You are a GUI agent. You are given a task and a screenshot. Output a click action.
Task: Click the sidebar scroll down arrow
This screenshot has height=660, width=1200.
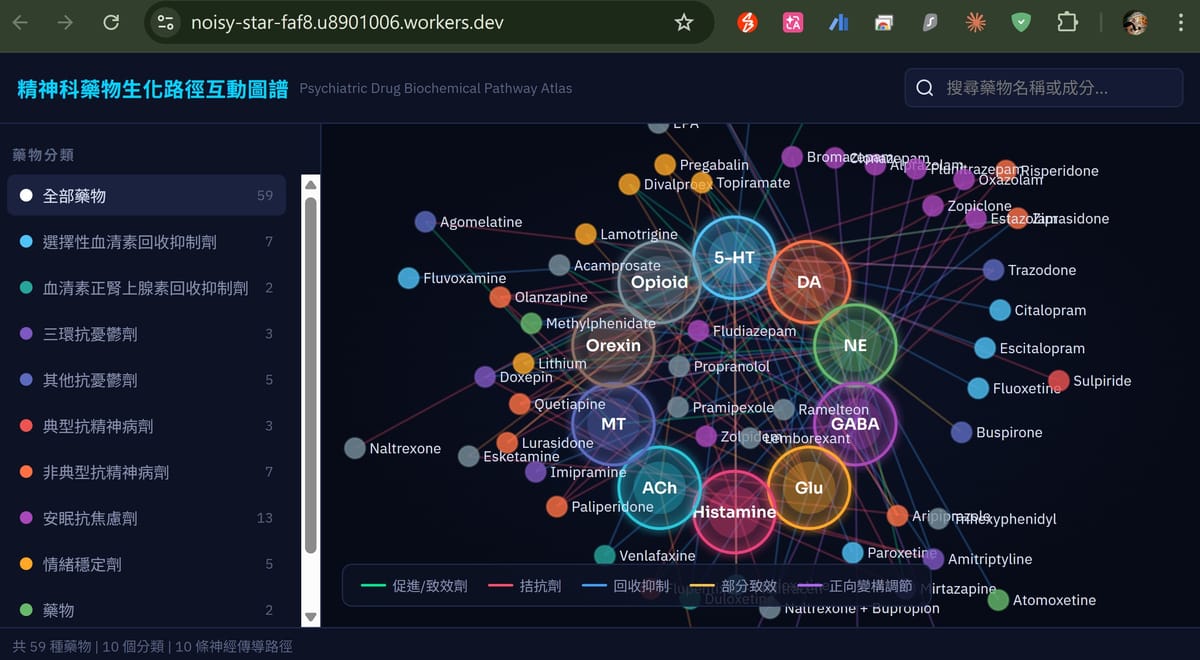(310, 617)
